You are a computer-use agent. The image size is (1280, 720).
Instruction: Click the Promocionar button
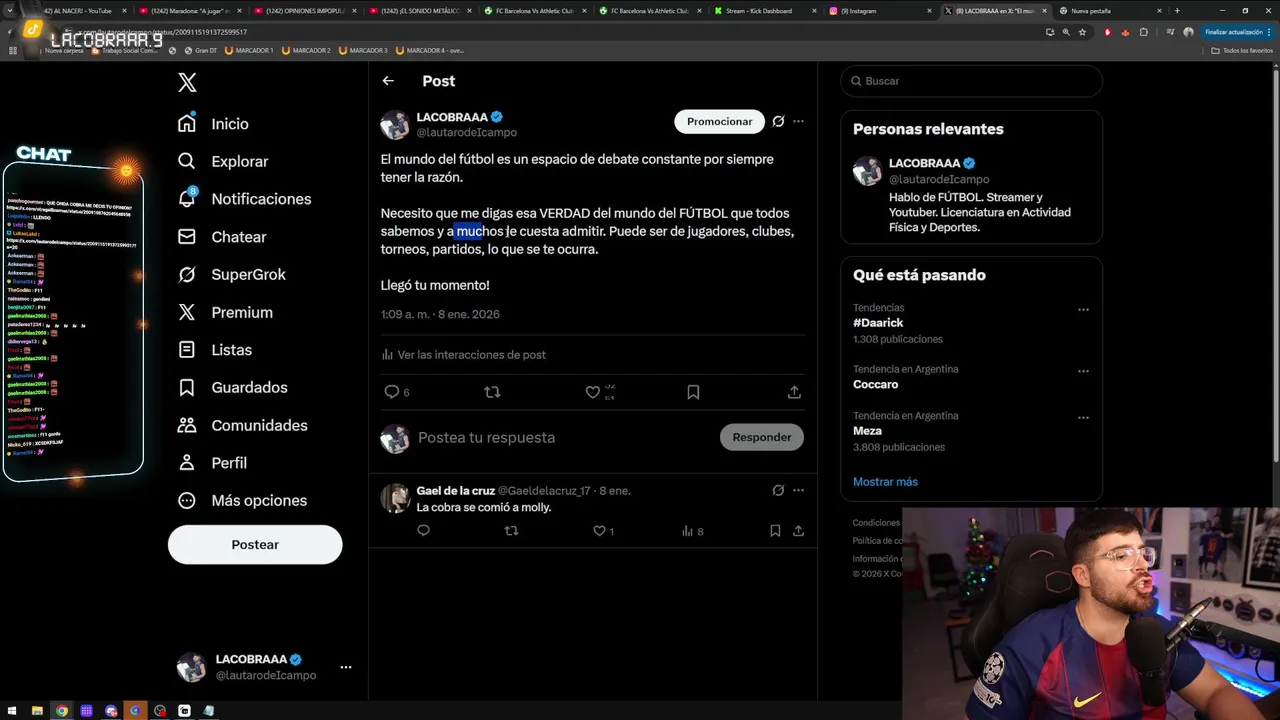[719, 121]
